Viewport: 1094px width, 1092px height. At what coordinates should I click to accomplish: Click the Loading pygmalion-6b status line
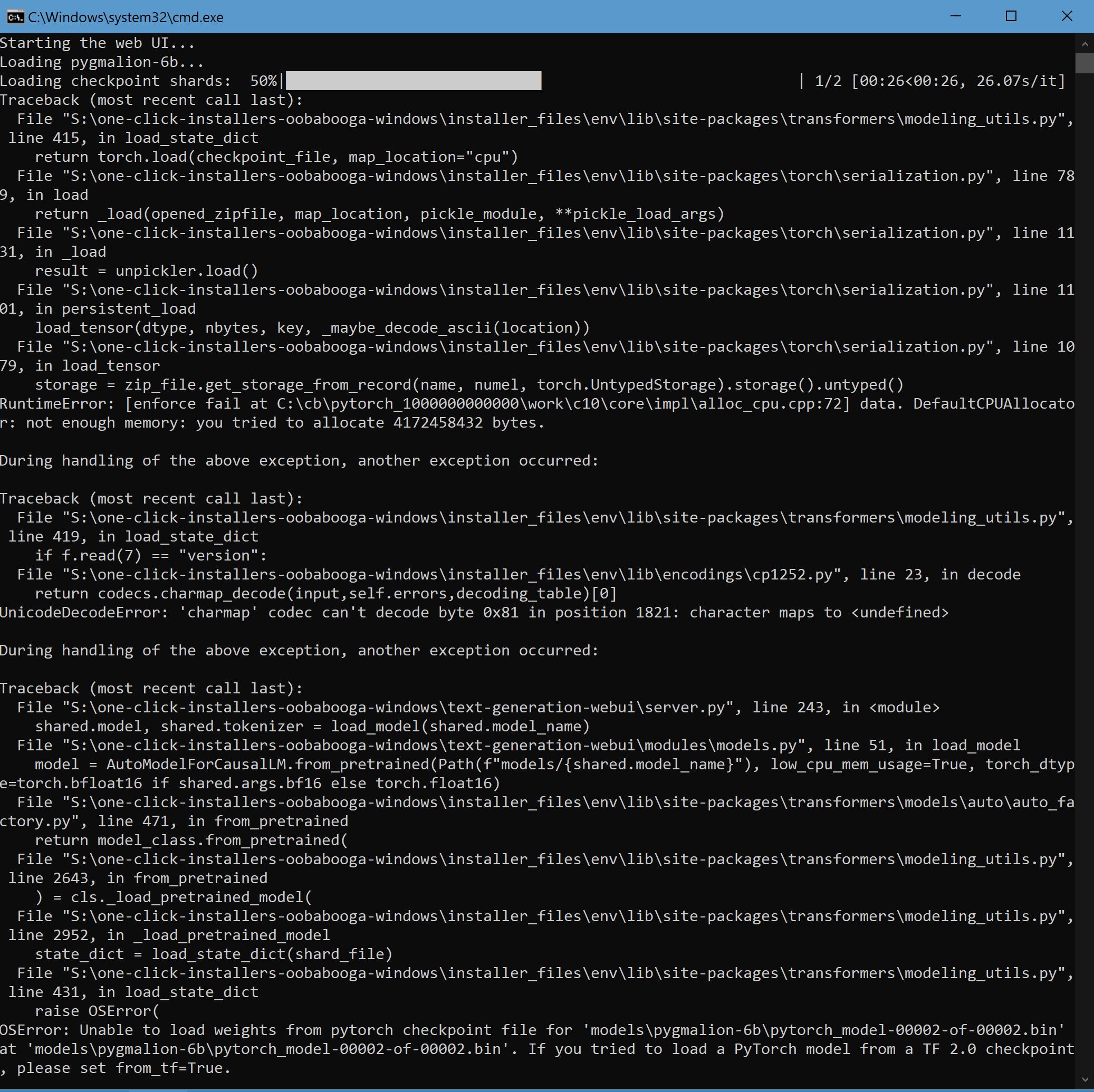pyautogui.click(x=102, y=62)
